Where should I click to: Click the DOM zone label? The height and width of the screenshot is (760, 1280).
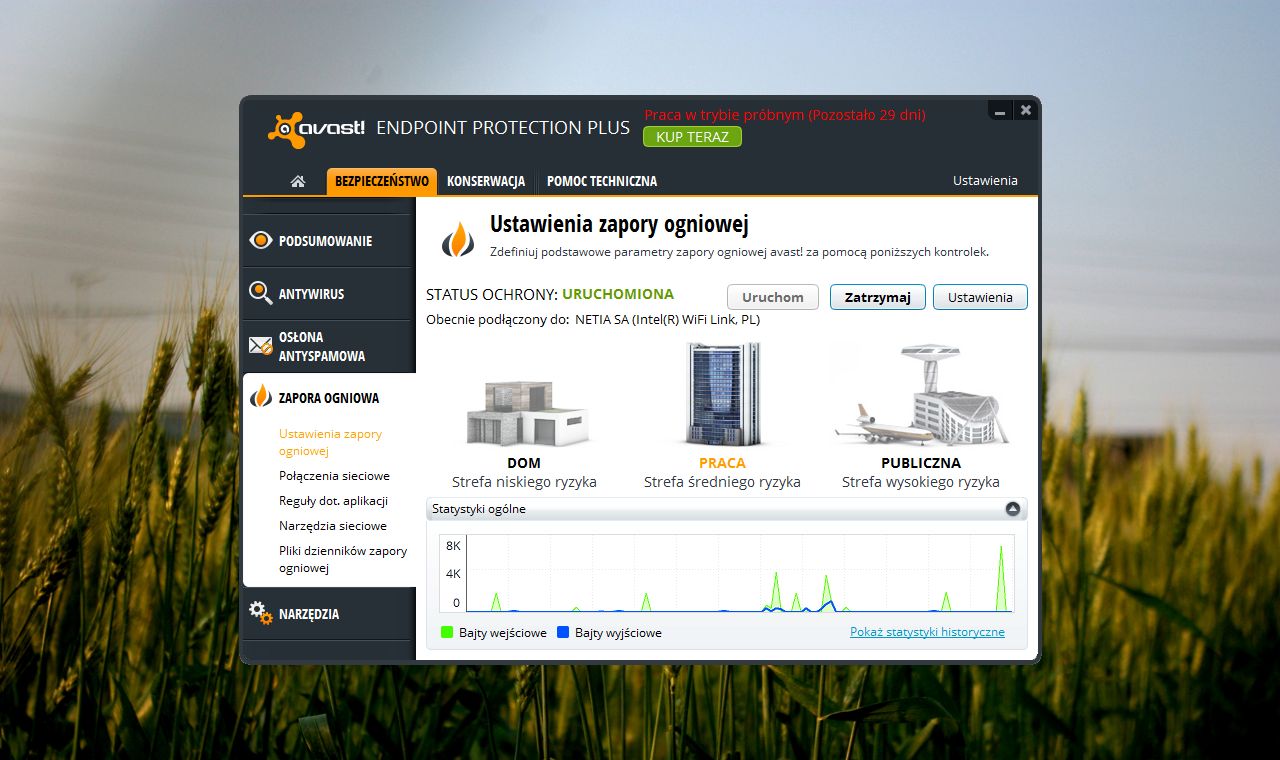[524, 463]
